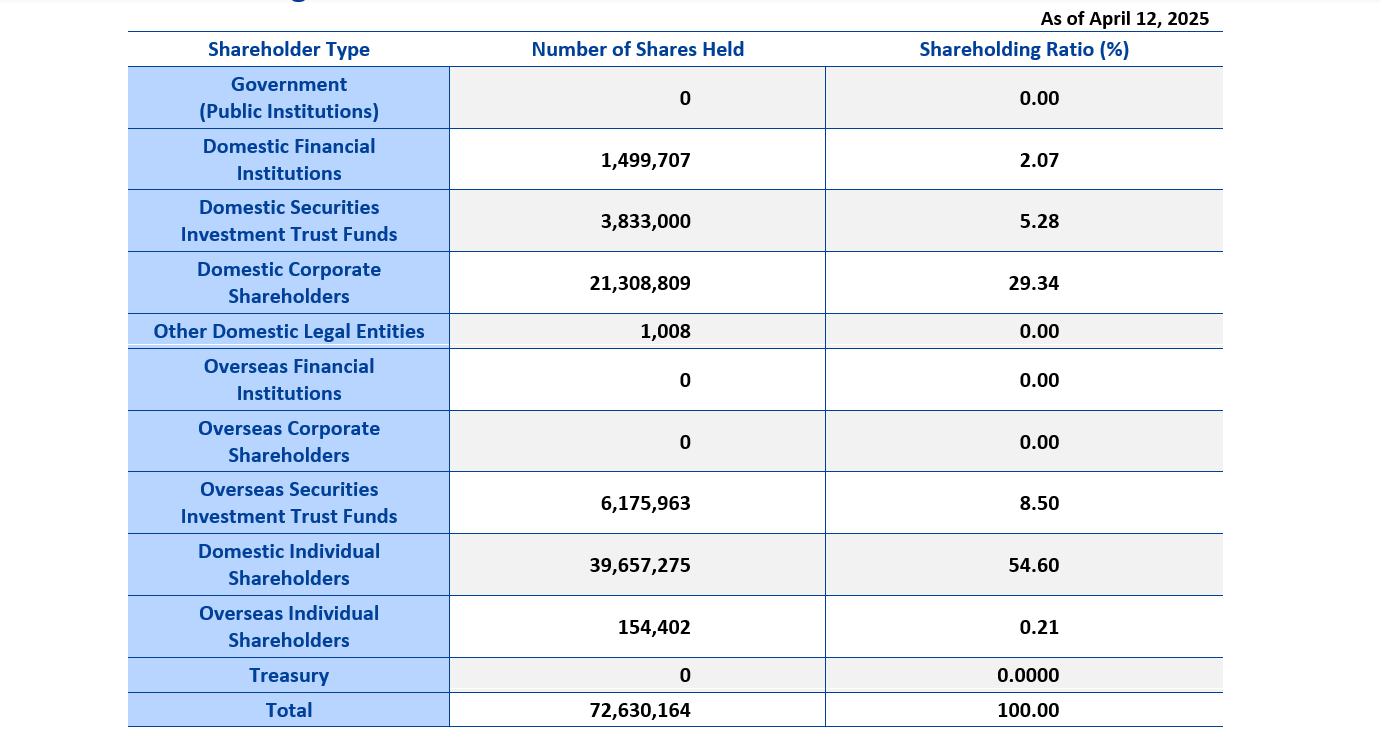Click the As of April 12, 2025 date text

tap(1124, 18)
